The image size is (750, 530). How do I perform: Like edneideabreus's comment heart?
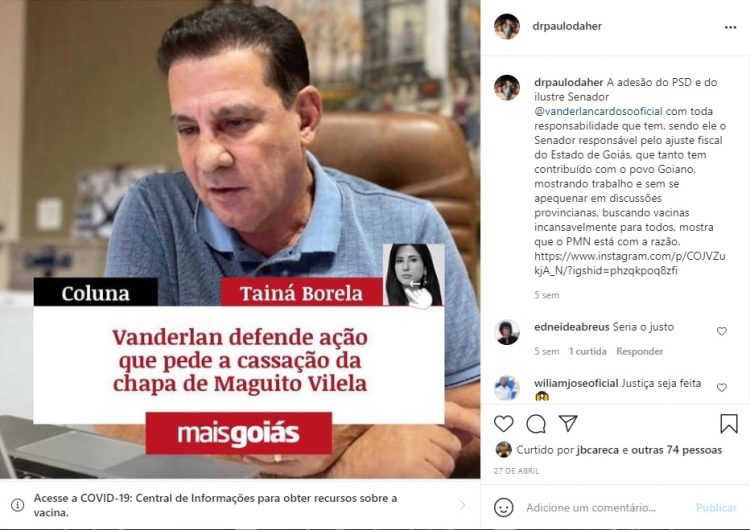722,331
